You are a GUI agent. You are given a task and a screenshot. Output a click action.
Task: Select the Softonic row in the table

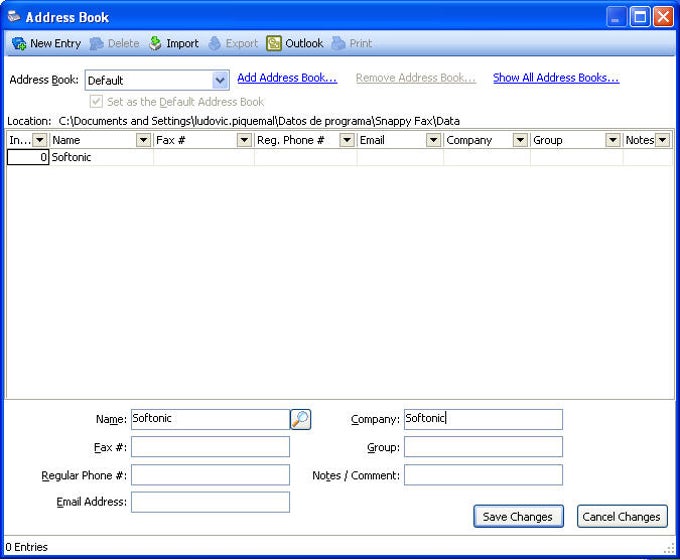coord(340,157)
